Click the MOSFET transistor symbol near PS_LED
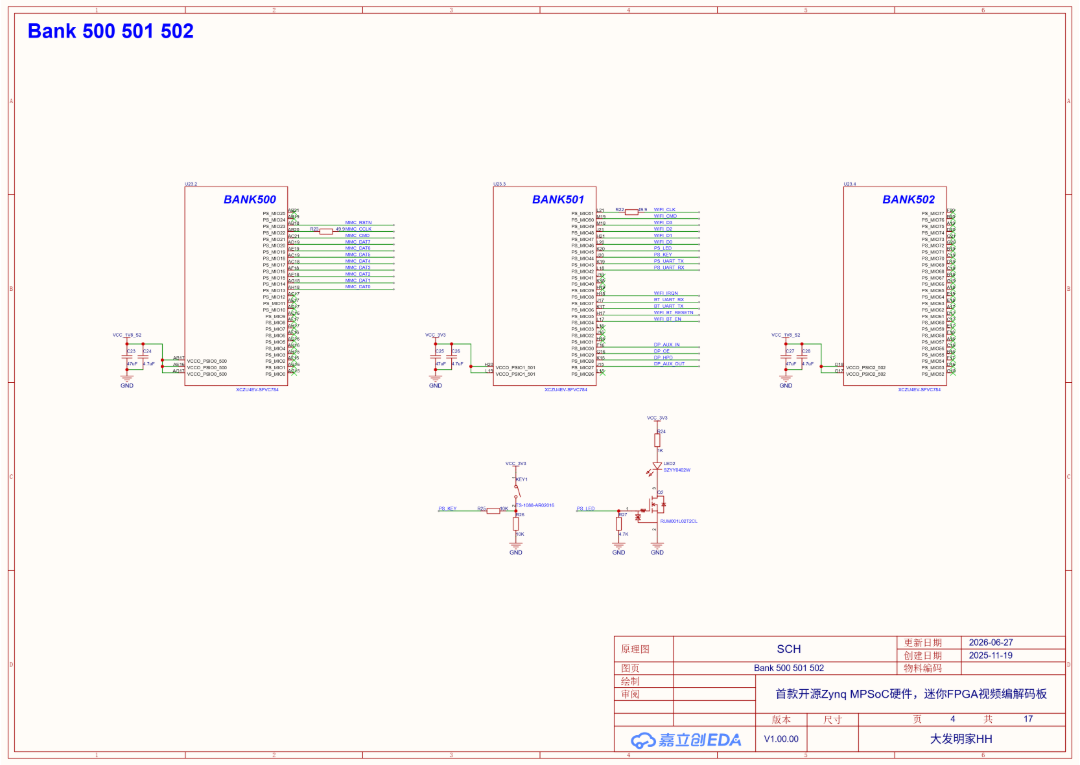The width and height of the screenshot is (1080, 765). coord(652,509)
